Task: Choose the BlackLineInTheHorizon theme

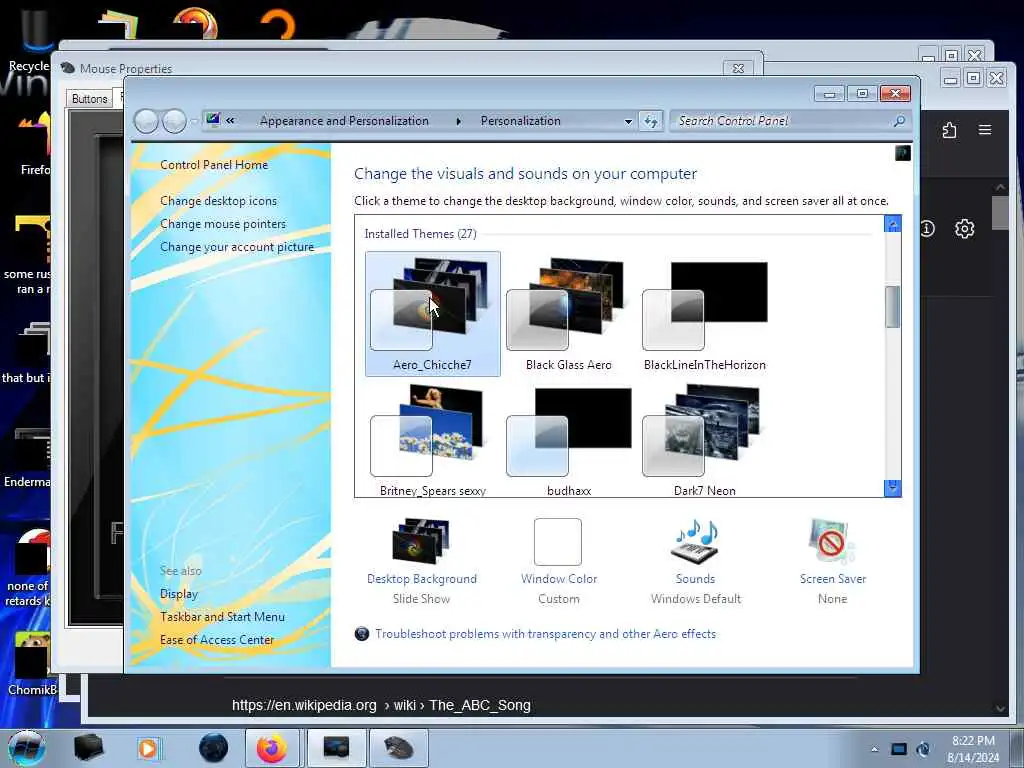Action: (705, 313)
